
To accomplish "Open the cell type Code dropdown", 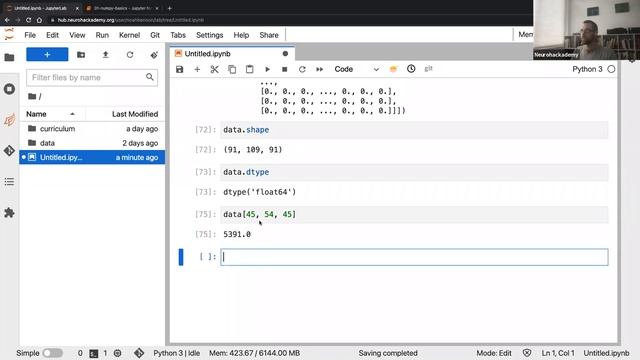I will point(356,69).
